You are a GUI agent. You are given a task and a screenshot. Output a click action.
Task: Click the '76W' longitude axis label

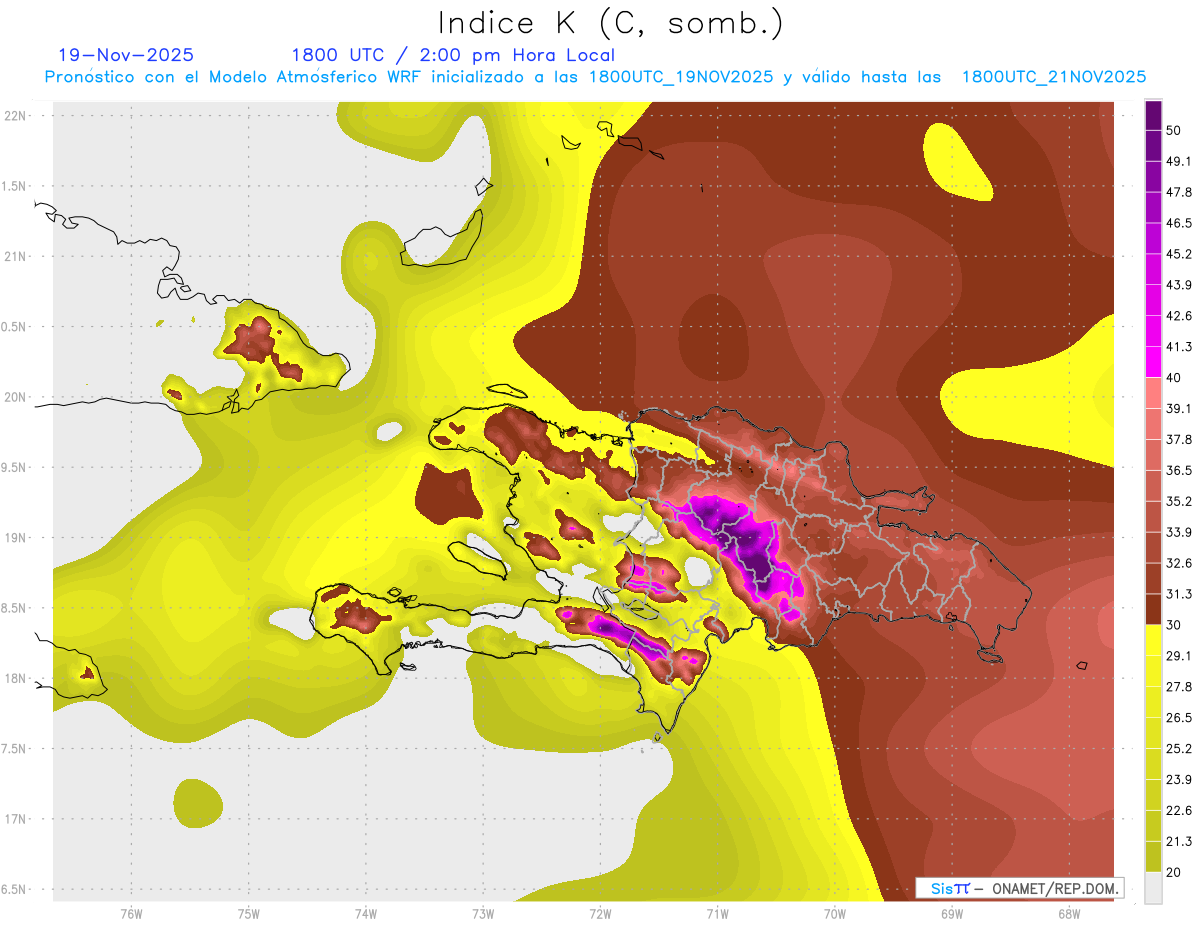pos(131,914)
